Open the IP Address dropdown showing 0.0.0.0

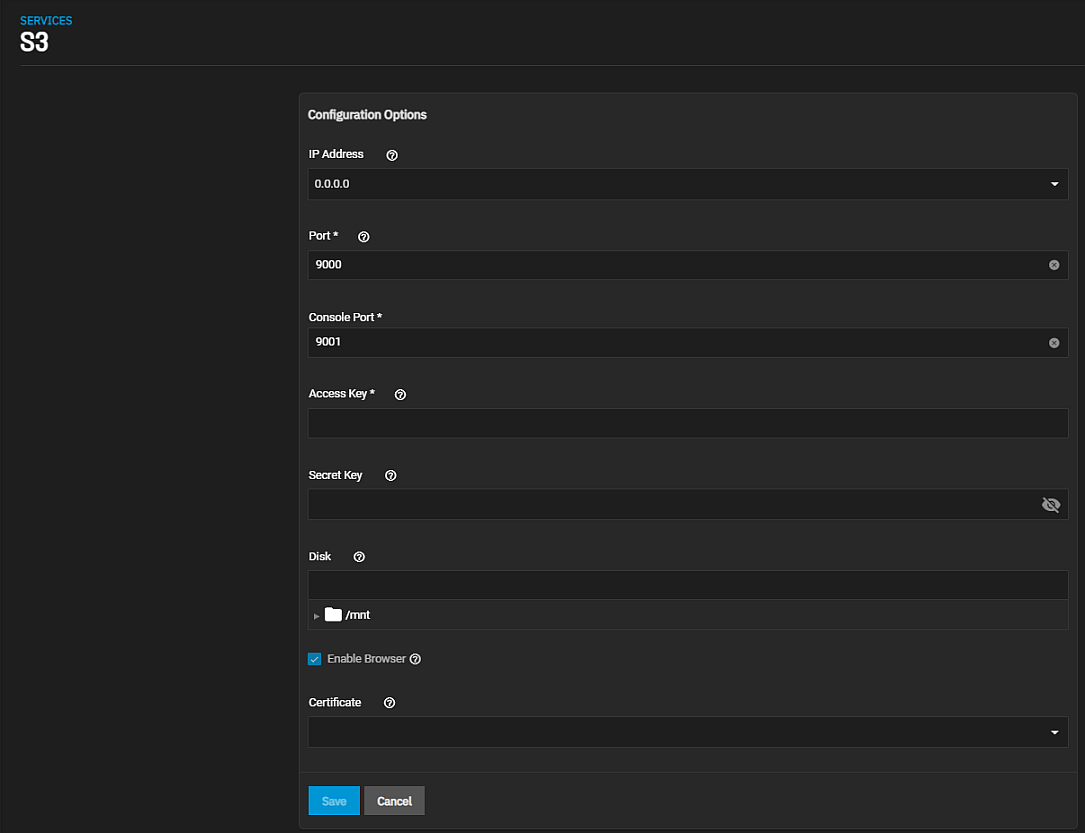click(x=688, y=184)
